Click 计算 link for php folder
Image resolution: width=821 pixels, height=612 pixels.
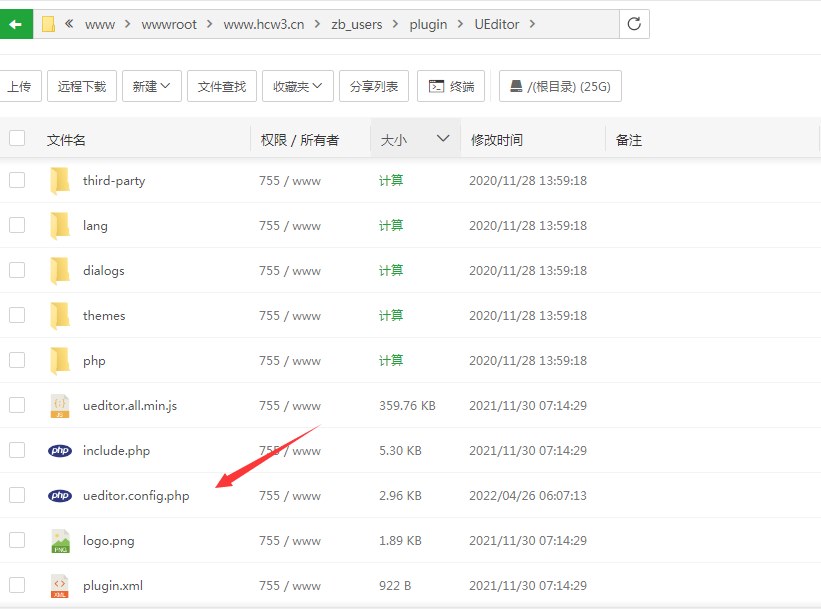point(391,361)
